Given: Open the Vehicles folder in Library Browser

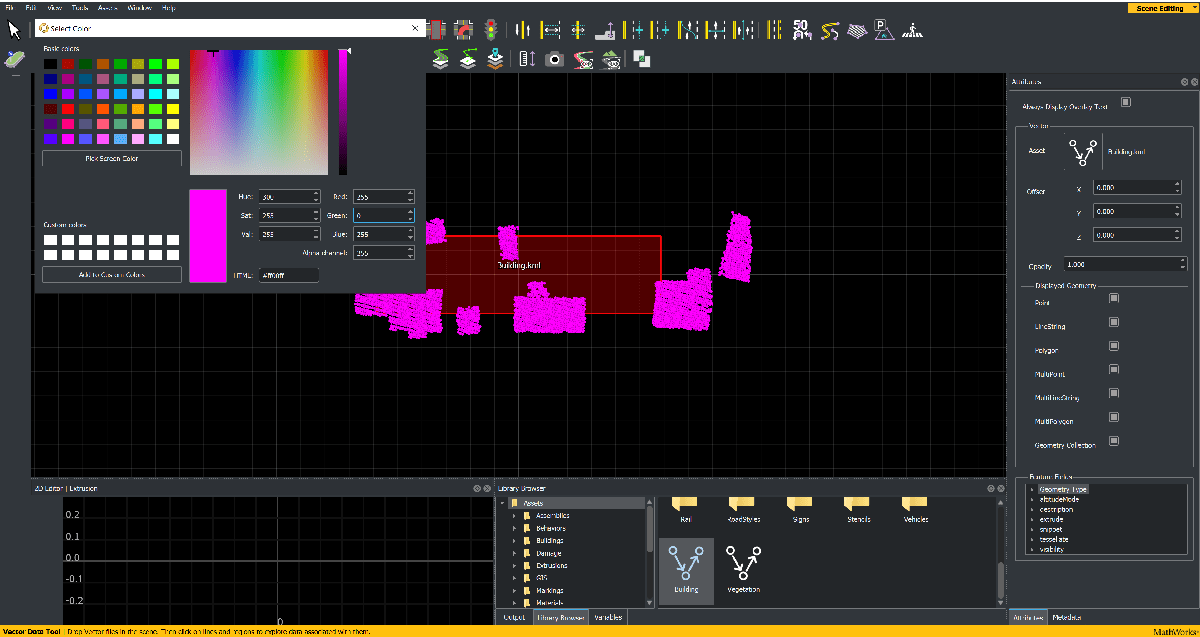Looking at the screenshot, I should click(x=915, y=507).
